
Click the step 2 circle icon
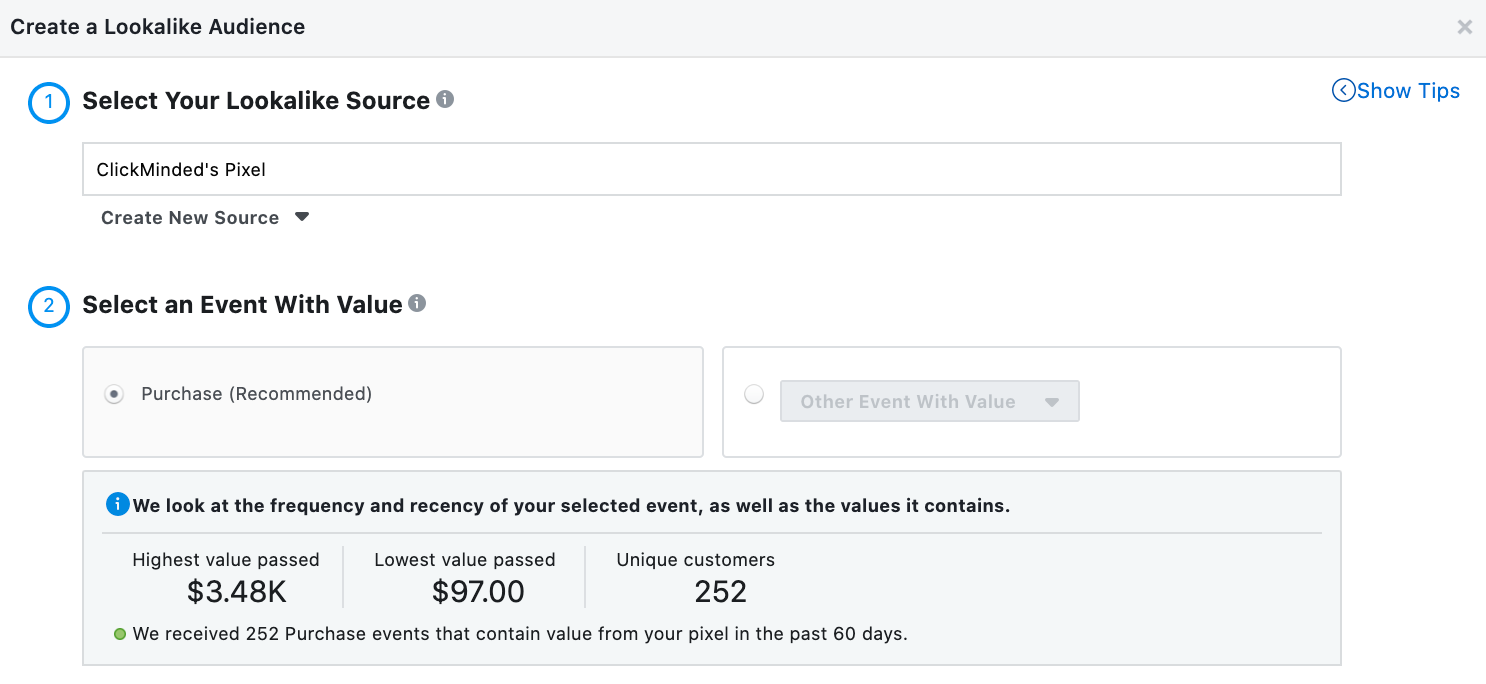pos(49,306)
